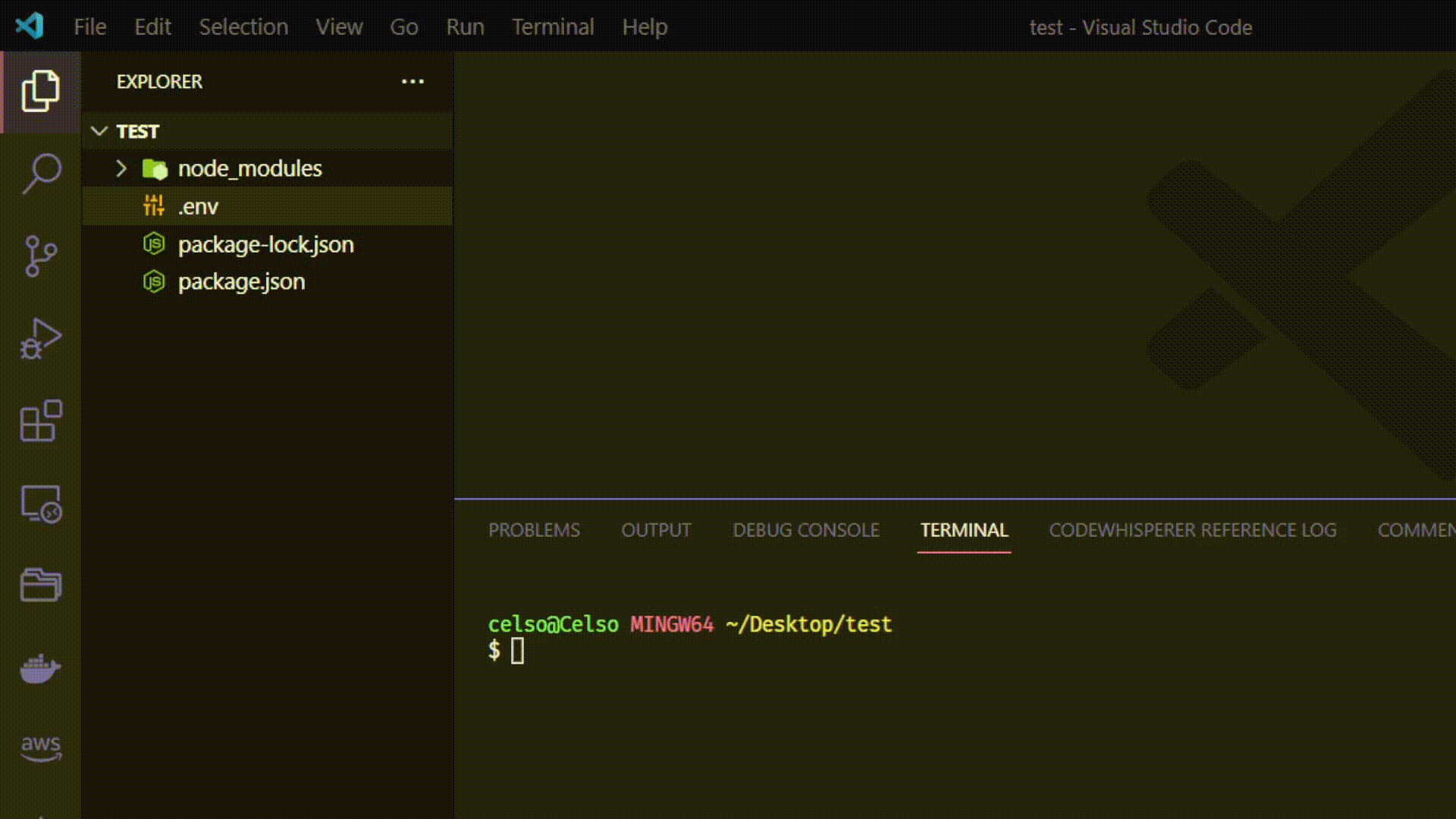Switch to the OUTPUT tab

click(x=656, y=530)
